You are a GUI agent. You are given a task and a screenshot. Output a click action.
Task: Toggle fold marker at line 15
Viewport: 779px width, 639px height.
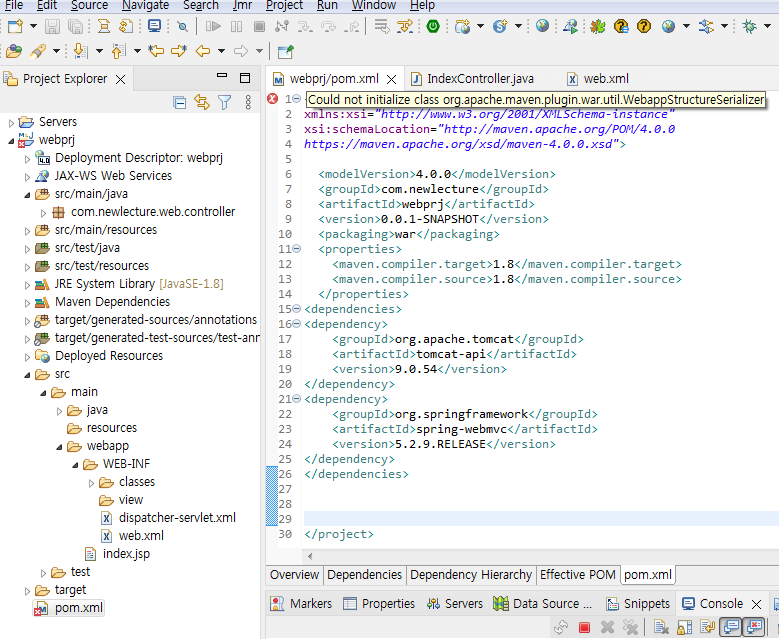tap(297, 309)
